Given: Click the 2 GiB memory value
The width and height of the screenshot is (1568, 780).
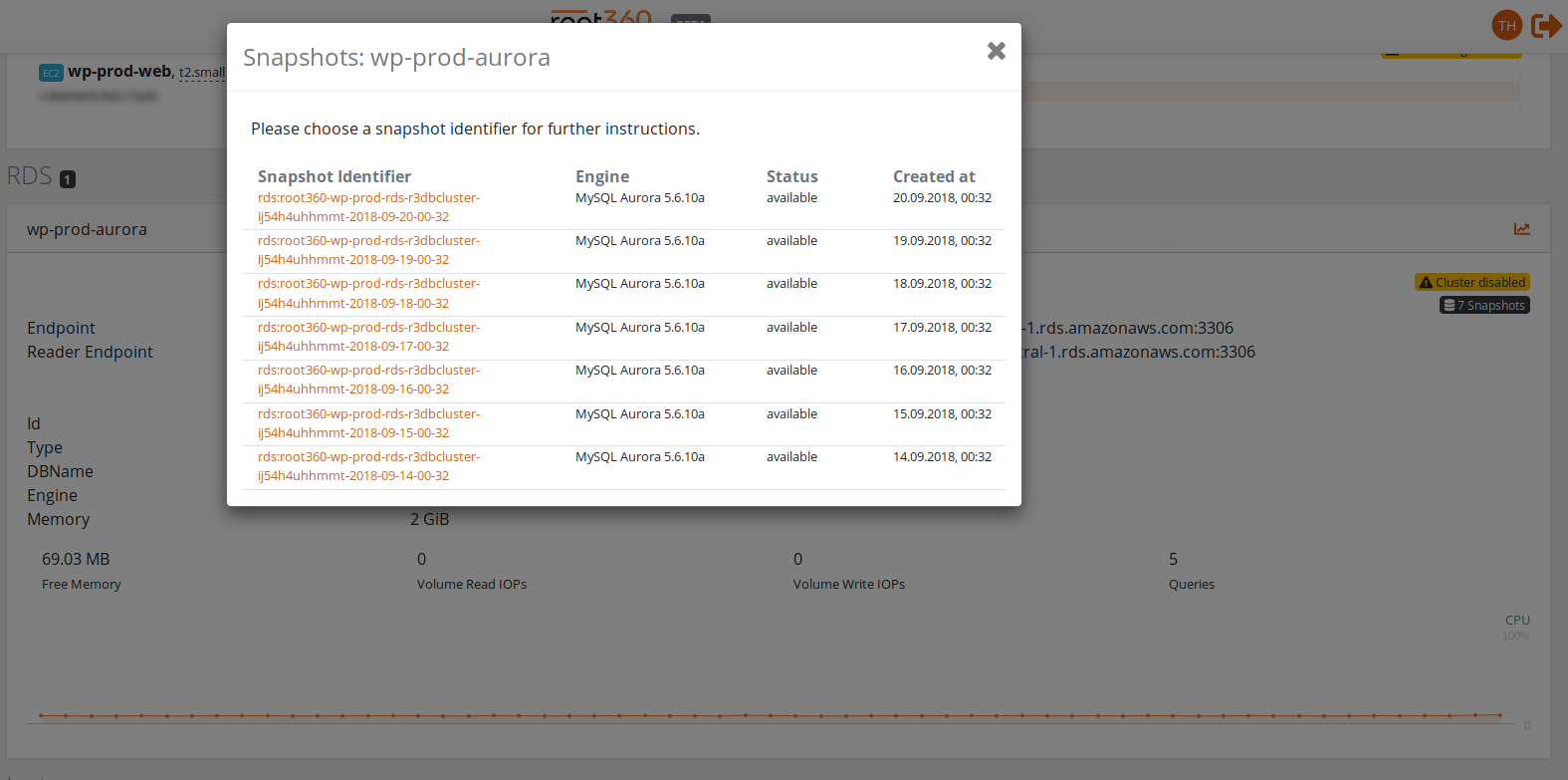Looking at the screenshot, I should [430, 519].
